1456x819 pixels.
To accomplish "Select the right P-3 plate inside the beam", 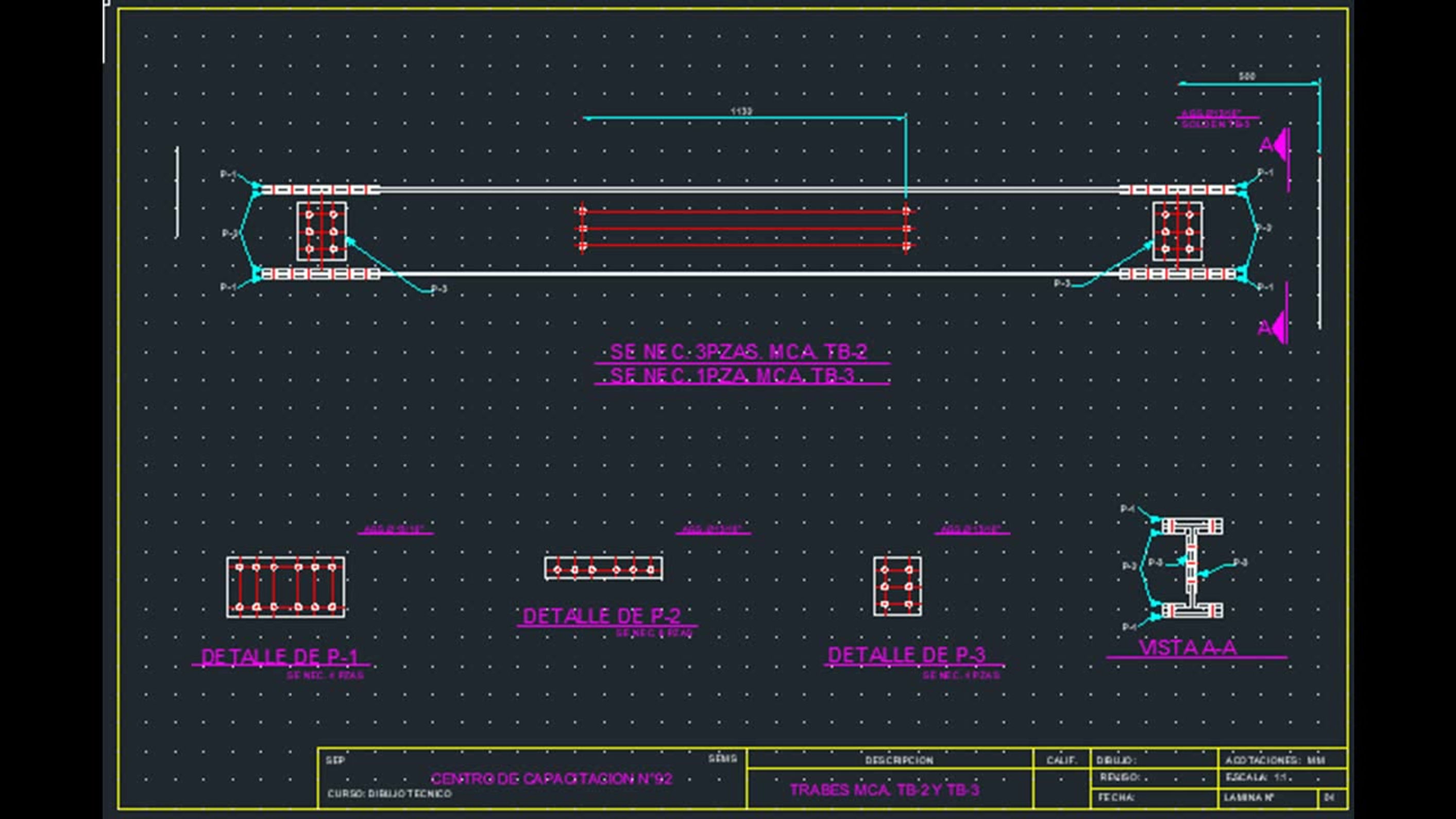I will (1177, 231).
